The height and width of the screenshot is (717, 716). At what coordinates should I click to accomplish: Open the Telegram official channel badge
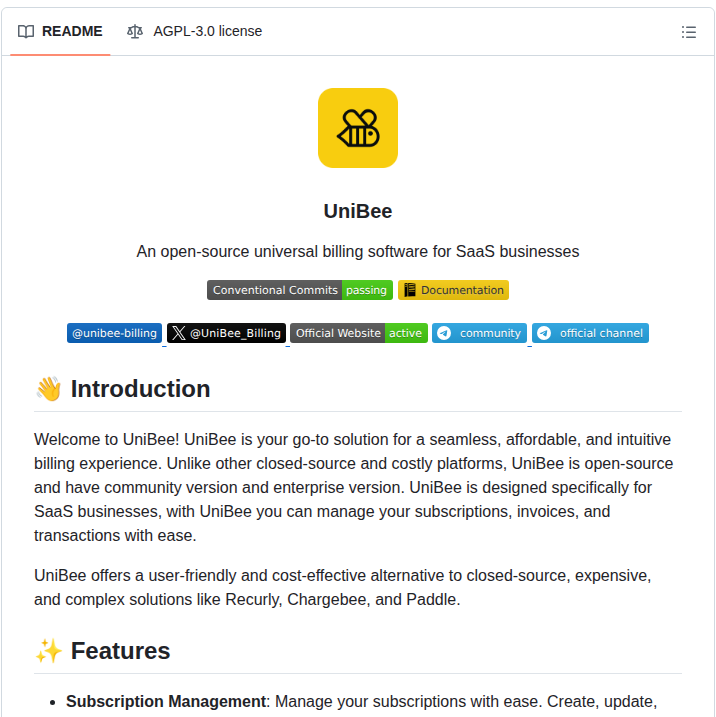tap(590, 333)
